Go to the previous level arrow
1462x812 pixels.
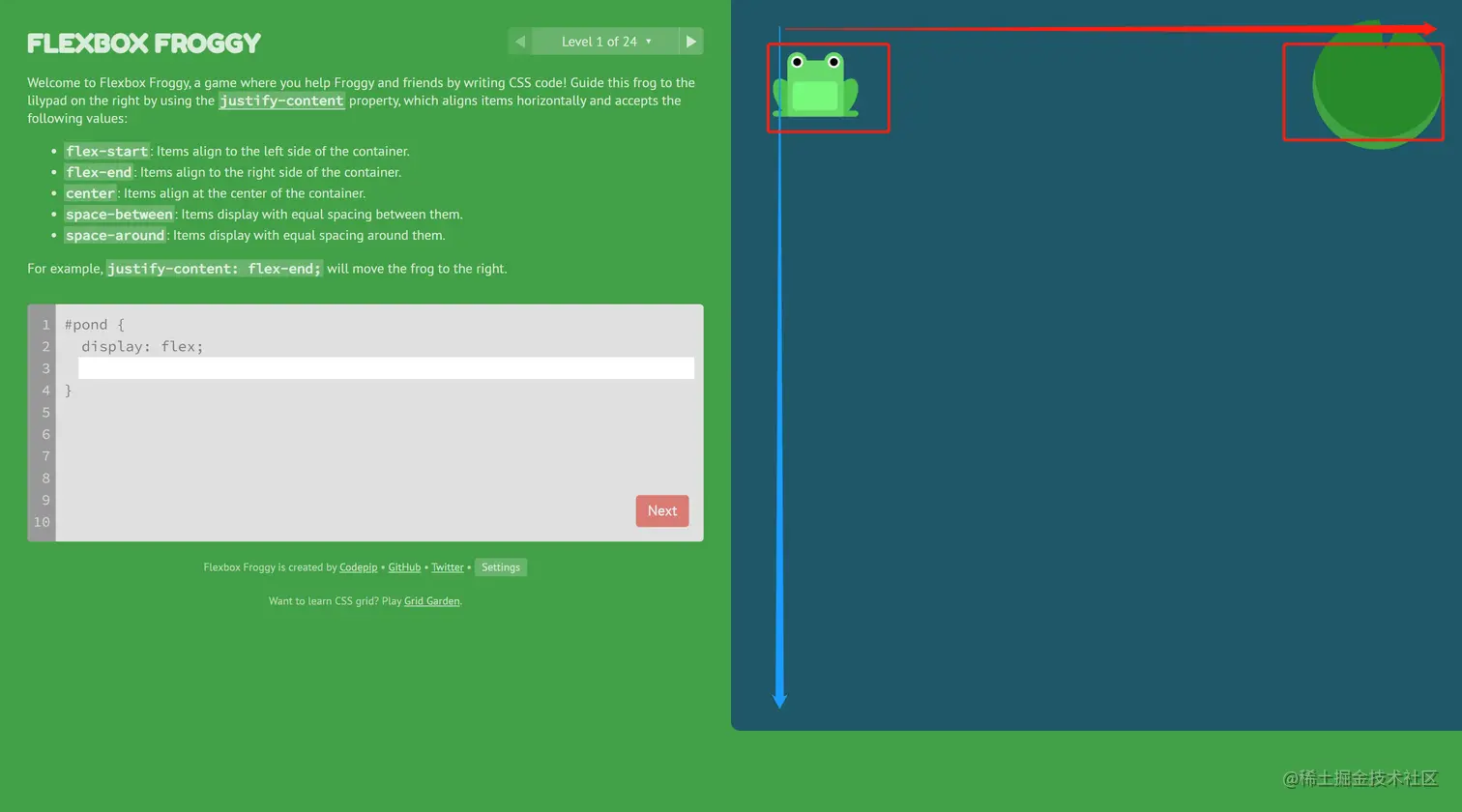click(520, 42)
